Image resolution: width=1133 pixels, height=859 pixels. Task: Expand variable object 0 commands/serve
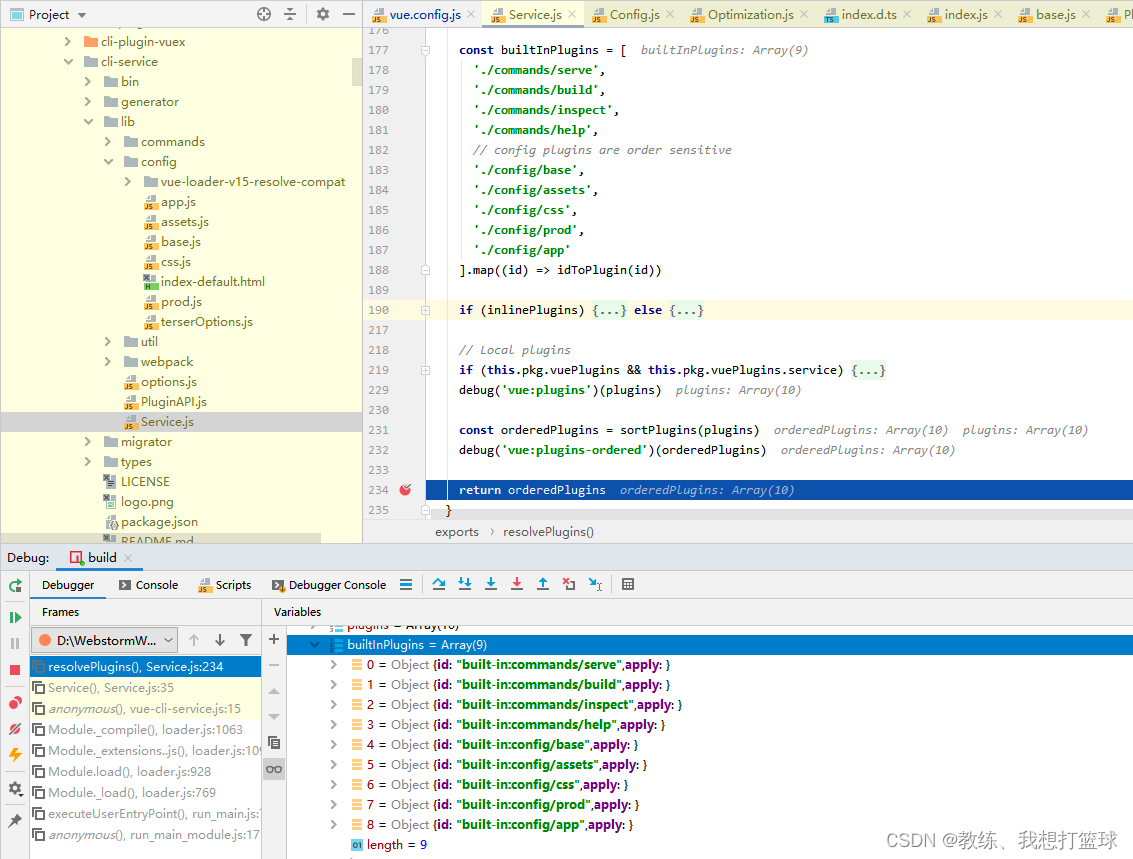pos(333,665)
